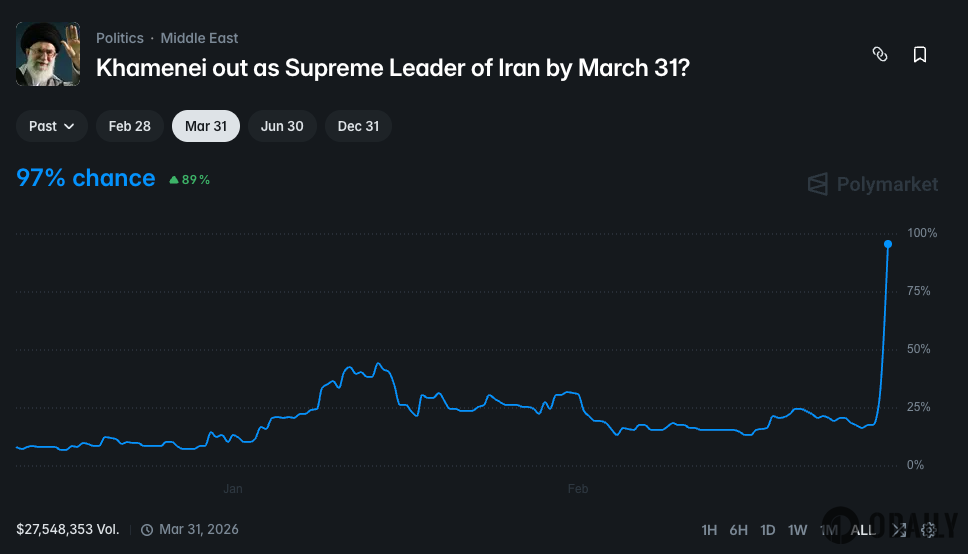Set chart range to 1H
Screen dimensions: 968x554
pyautogui.click(x=709, y=530)
